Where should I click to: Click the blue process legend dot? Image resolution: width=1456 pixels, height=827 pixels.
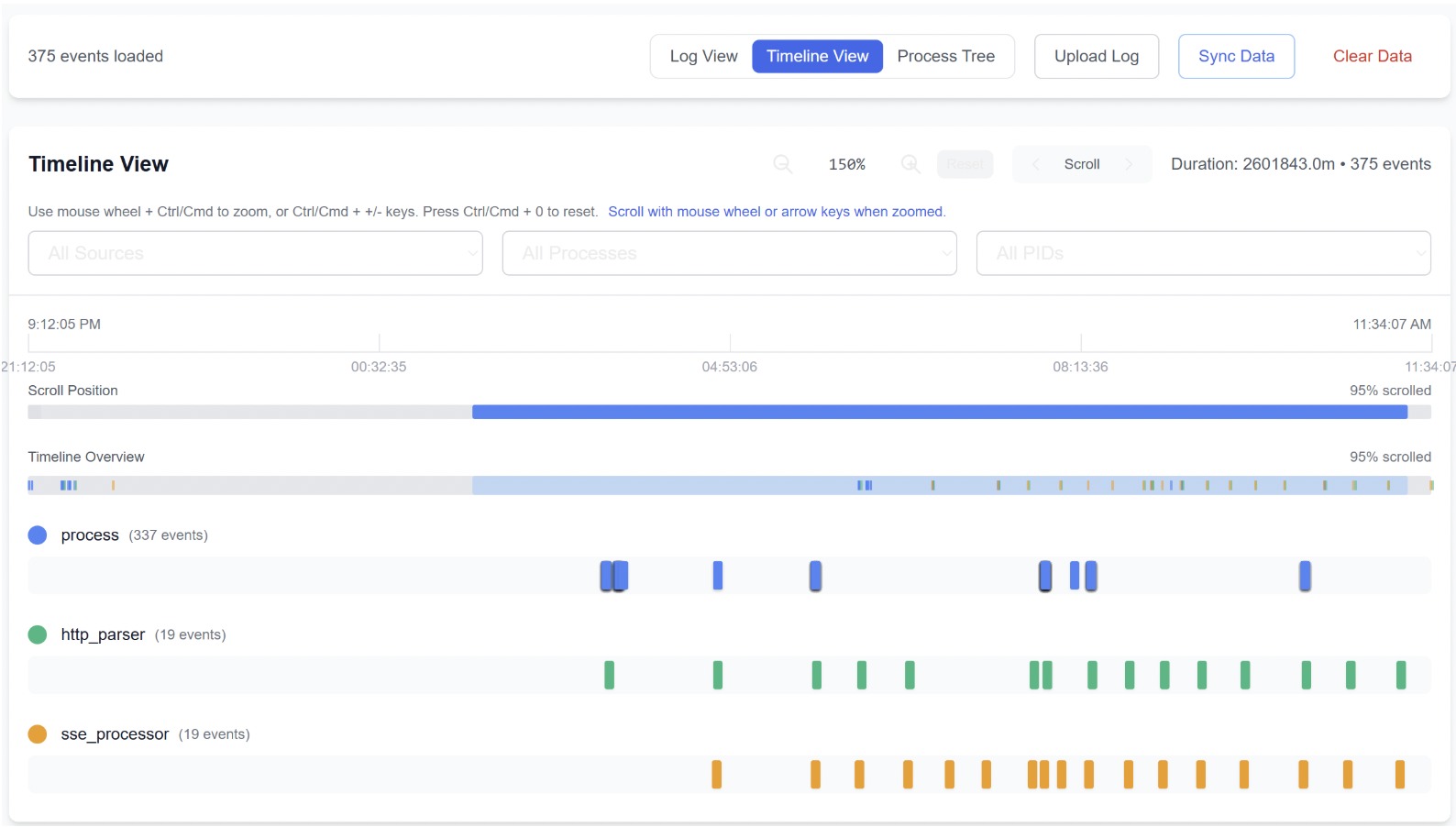(38, 535)
